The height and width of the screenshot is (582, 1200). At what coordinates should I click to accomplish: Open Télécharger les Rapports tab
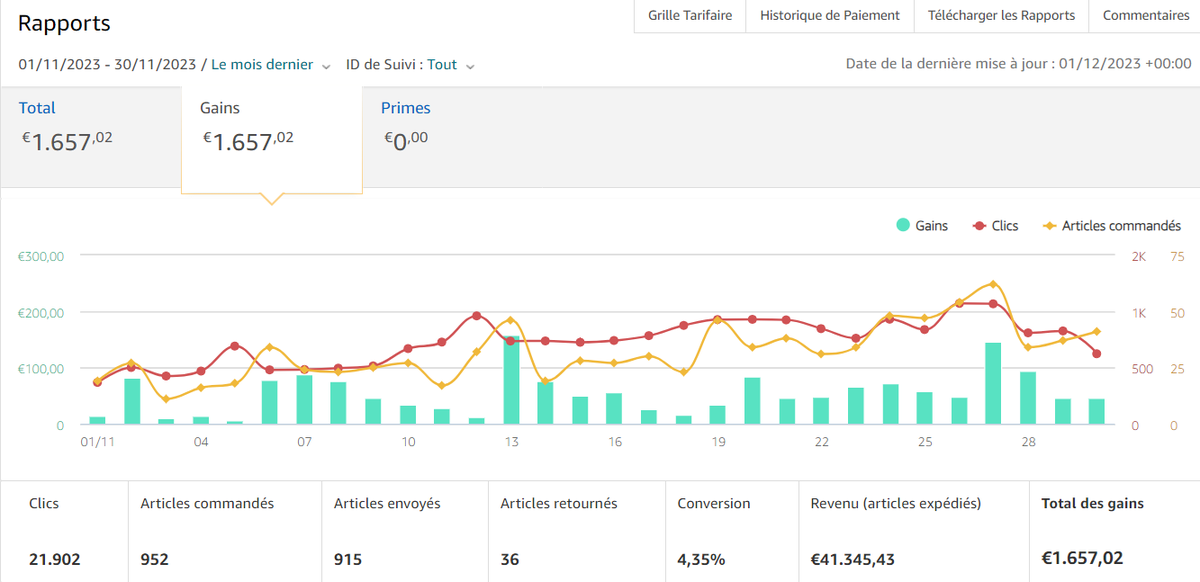[1001, 16]
